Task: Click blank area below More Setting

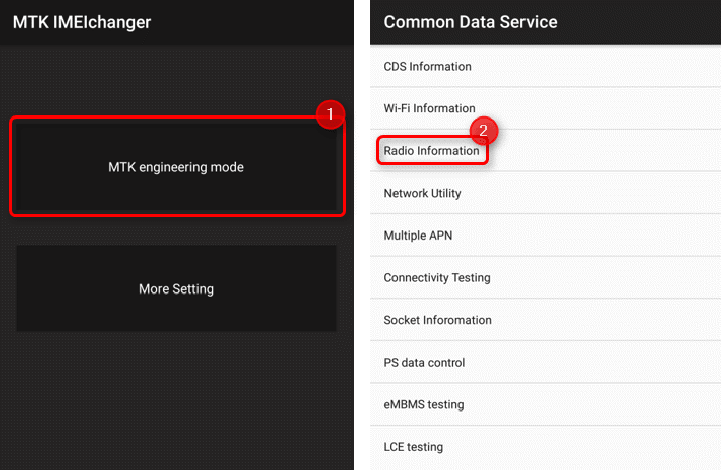Action: tap(177, 400)
